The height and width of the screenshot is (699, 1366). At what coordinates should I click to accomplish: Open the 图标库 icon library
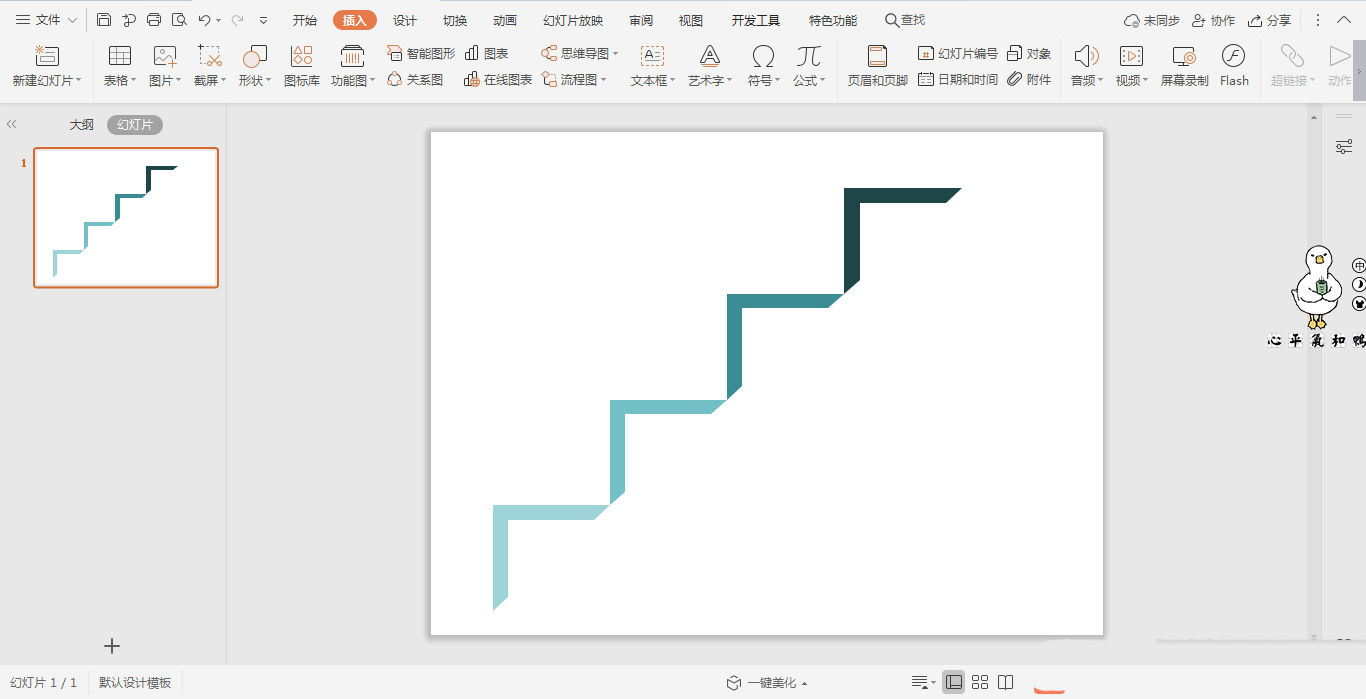tap(302, 66)
